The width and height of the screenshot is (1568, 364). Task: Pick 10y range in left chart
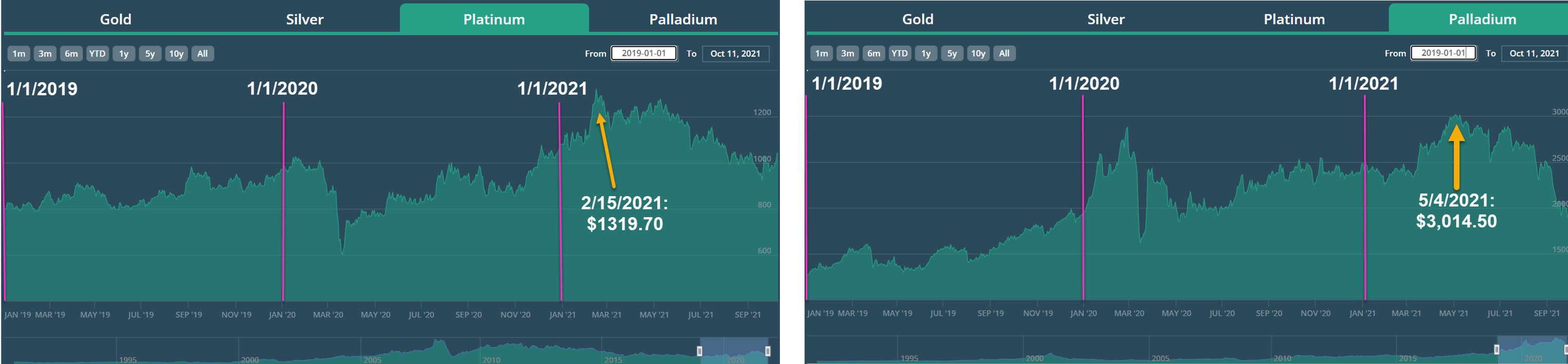point(176,53)
